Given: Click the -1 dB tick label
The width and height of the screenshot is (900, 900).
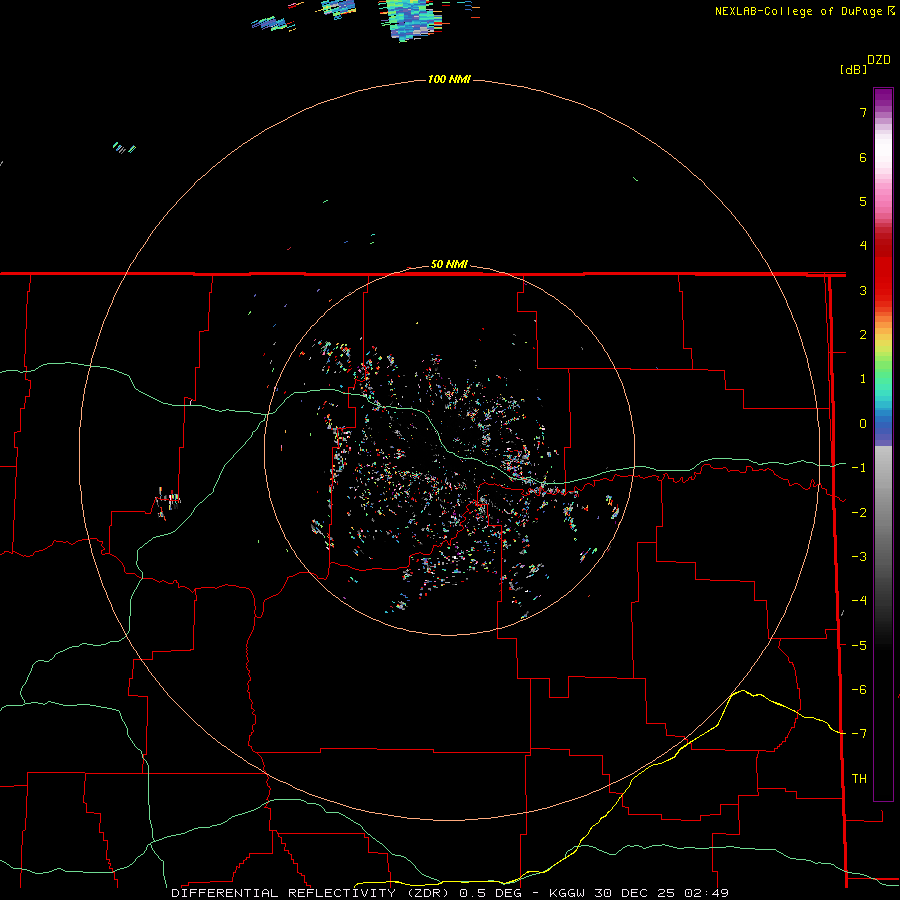Looking at the screenshot, I should (859, 468).
